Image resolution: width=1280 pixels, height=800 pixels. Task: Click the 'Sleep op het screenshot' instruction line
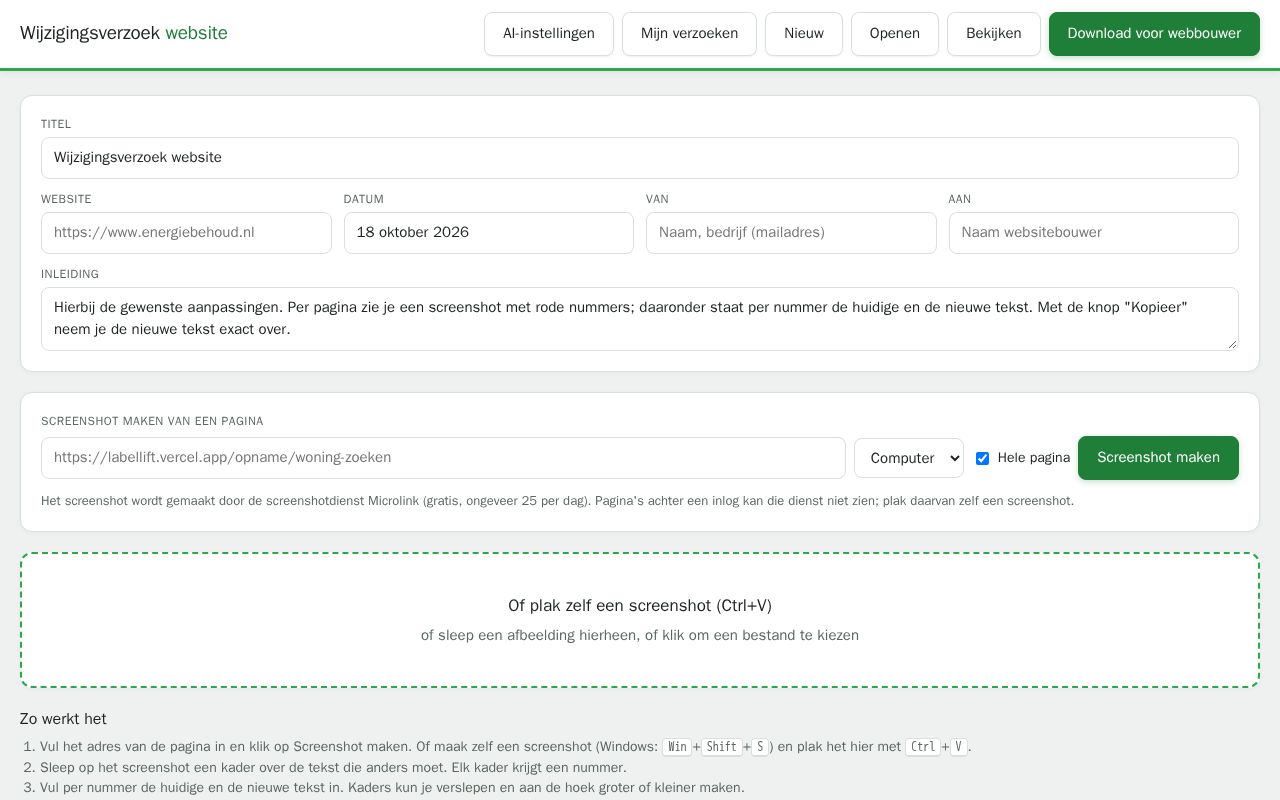[333, 768]
